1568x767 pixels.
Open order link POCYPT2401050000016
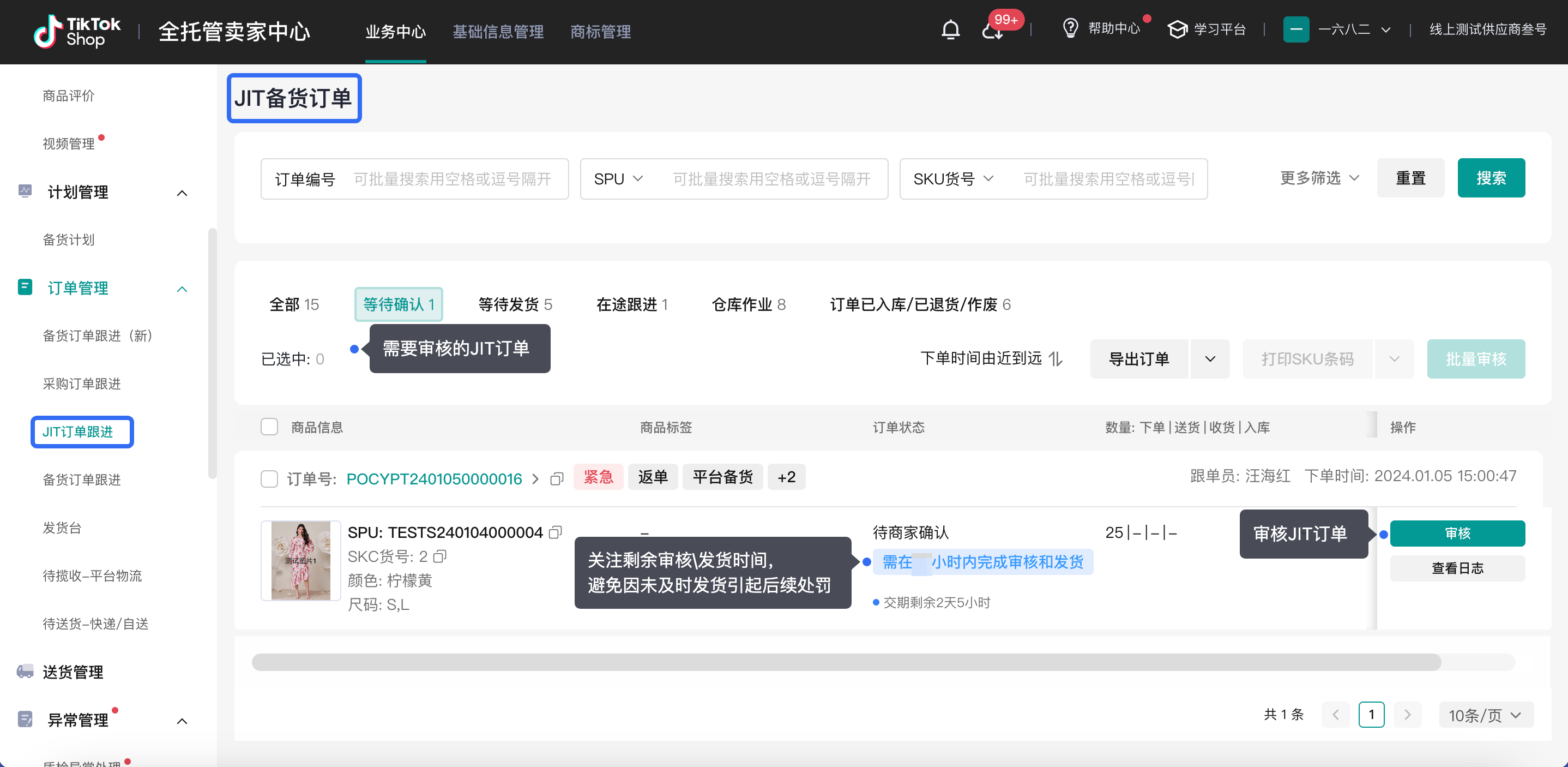pyautogui.click(x=434, y=479)
